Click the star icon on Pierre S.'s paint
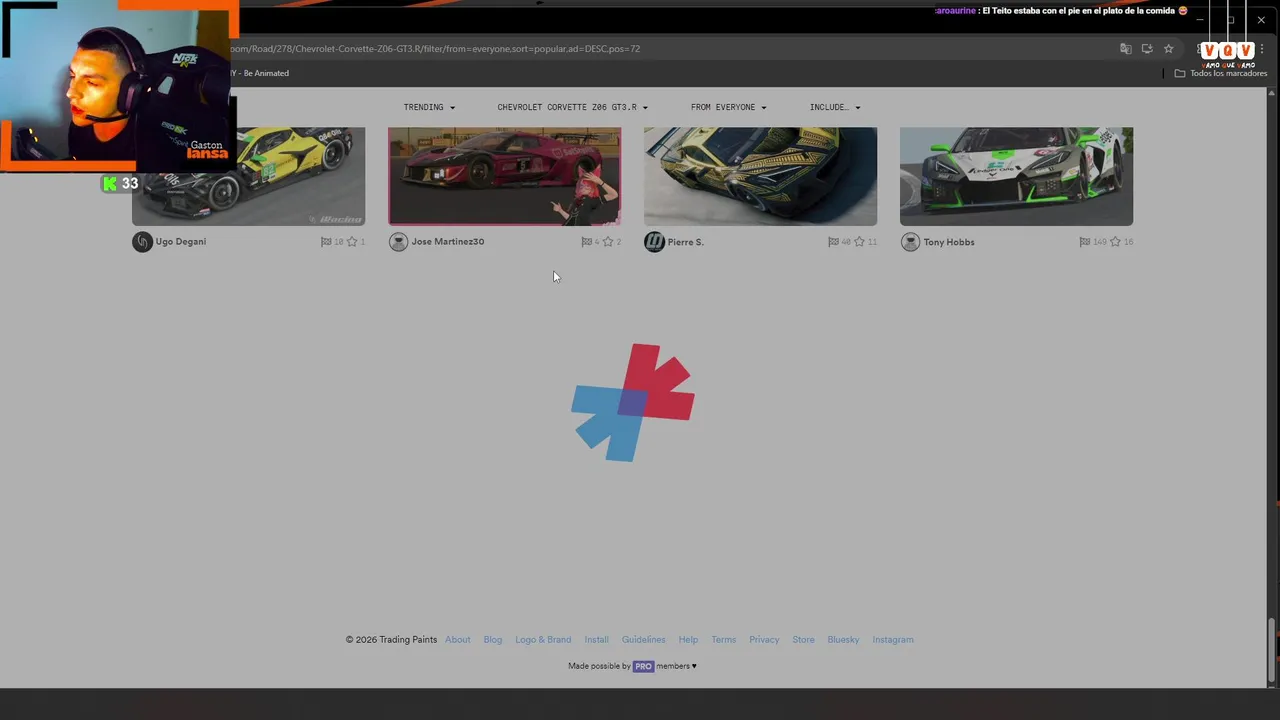This screenshot has height=720, width=1280. (x=859, y=242)
